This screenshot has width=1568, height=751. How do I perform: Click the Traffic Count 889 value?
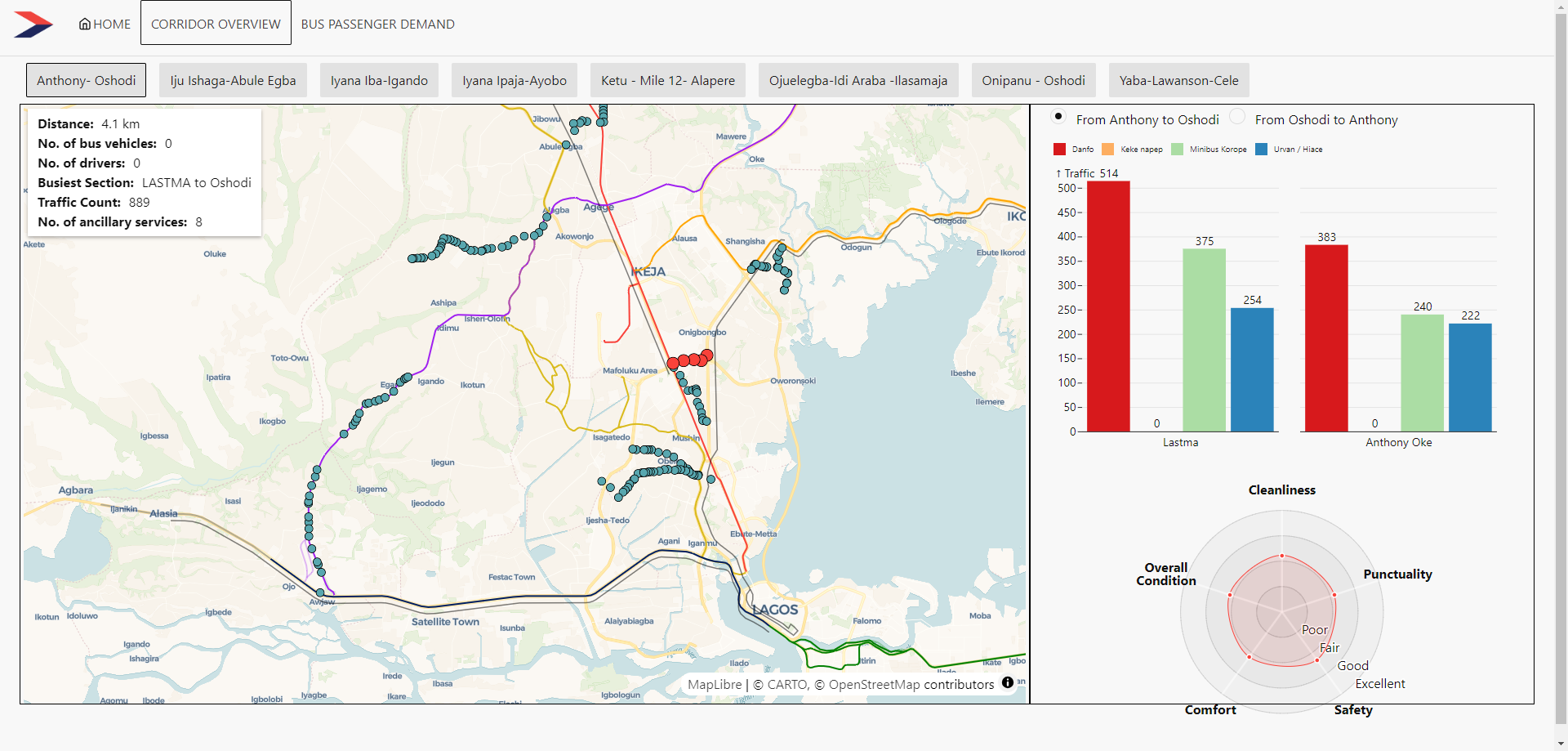point(140,203)
